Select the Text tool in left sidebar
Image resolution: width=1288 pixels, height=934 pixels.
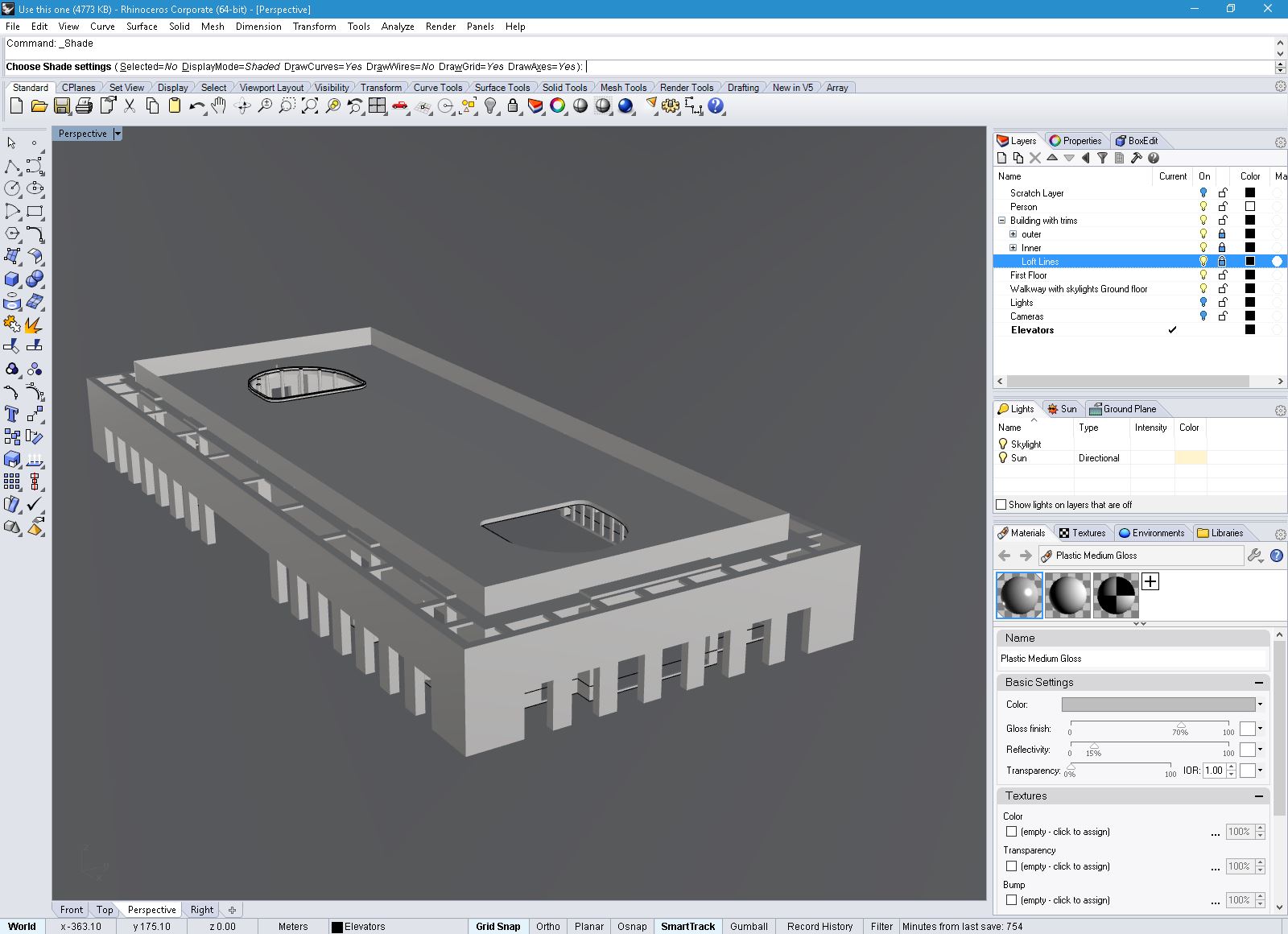pos(12,414)
